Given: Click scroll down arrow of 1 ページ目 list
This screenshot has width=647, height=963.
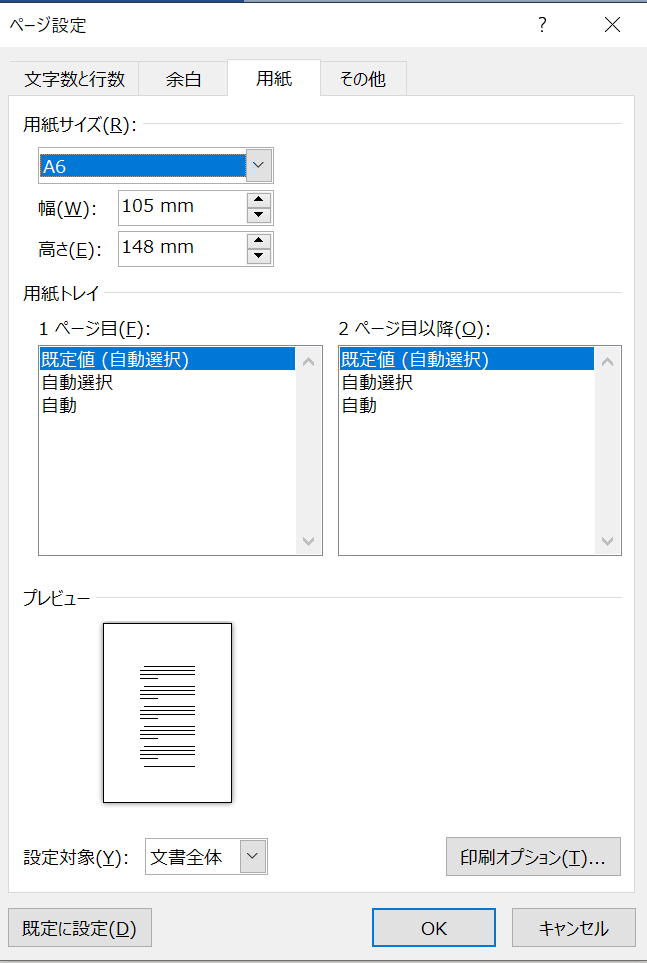Looking at the screenshot, I should click(308, 541).
